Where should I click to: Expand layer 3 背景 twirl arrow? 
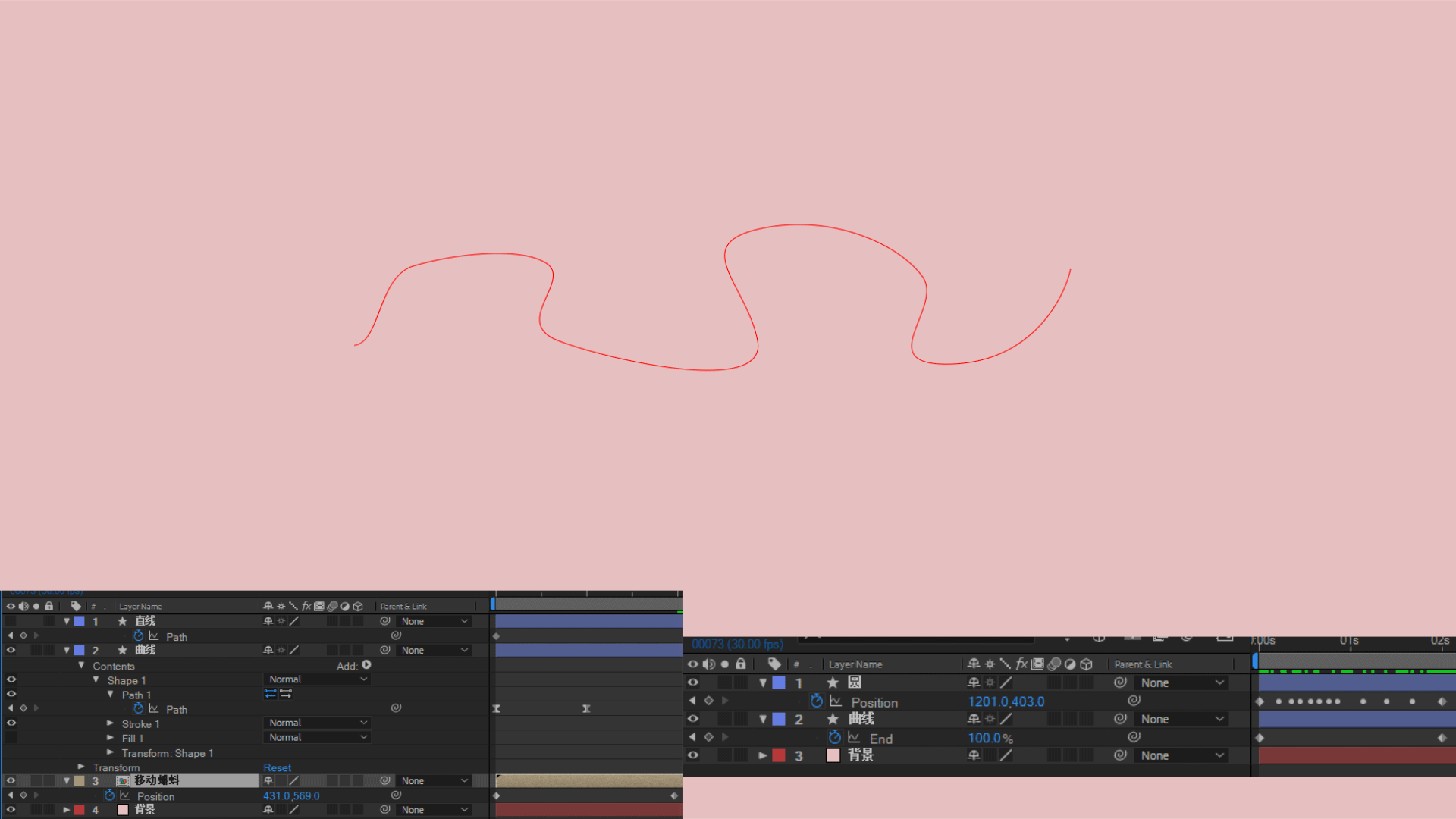[x=763, y=755]
